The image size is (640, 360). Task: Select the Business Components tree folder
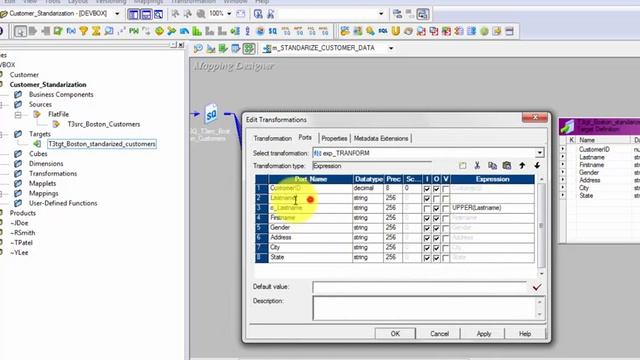point(61,95)
